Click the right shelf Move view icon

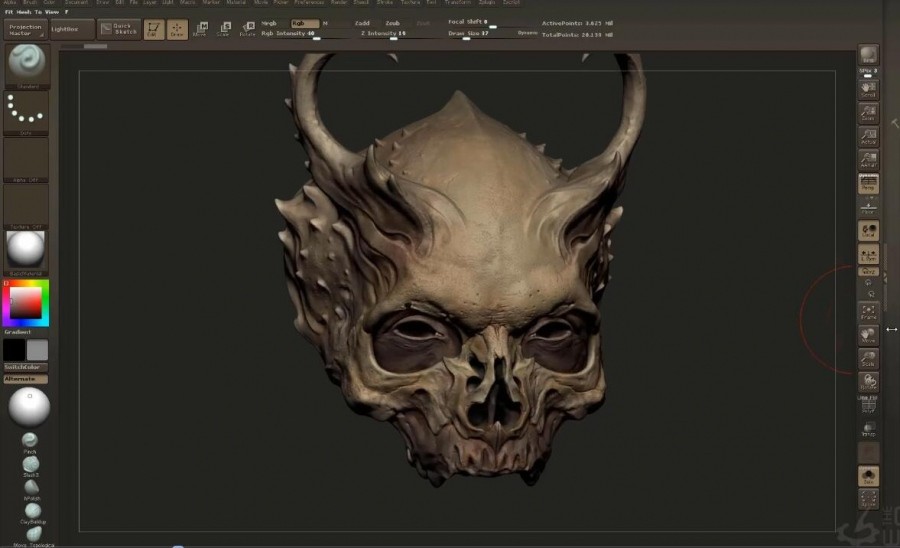coord(868,336)
